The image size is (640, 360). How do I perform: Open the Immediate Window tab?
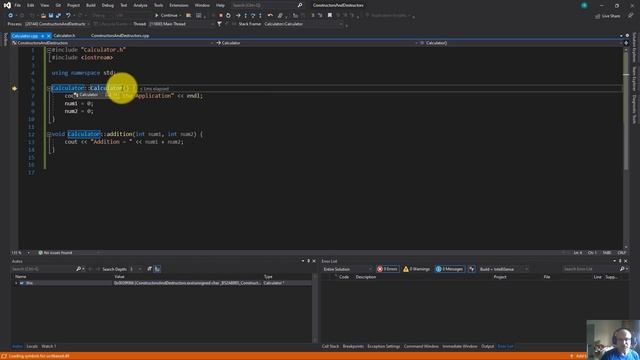[x=460, y=346]
